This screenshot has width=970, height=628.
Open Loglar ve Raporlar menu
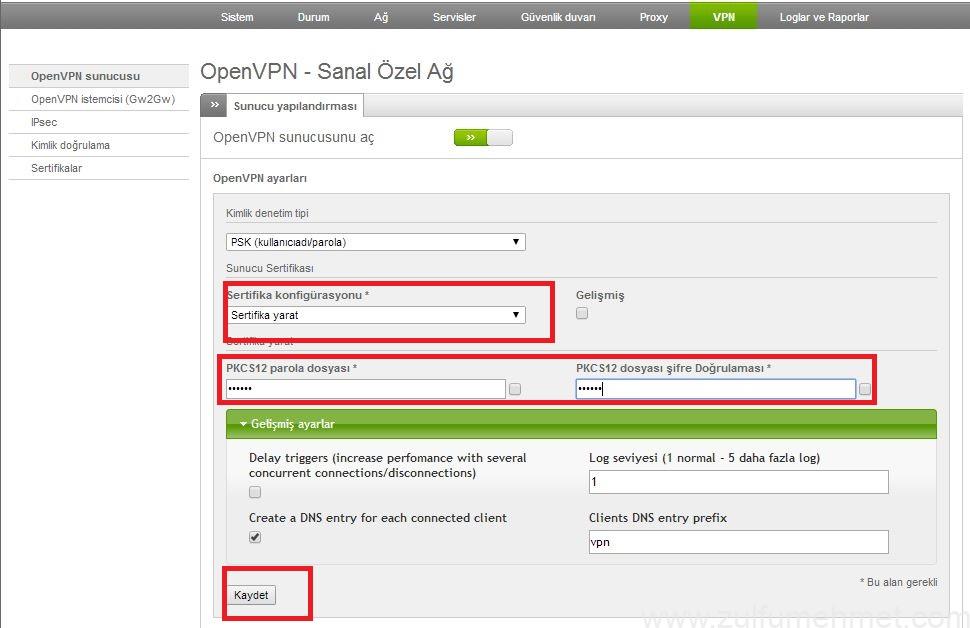tap(824, 17)
